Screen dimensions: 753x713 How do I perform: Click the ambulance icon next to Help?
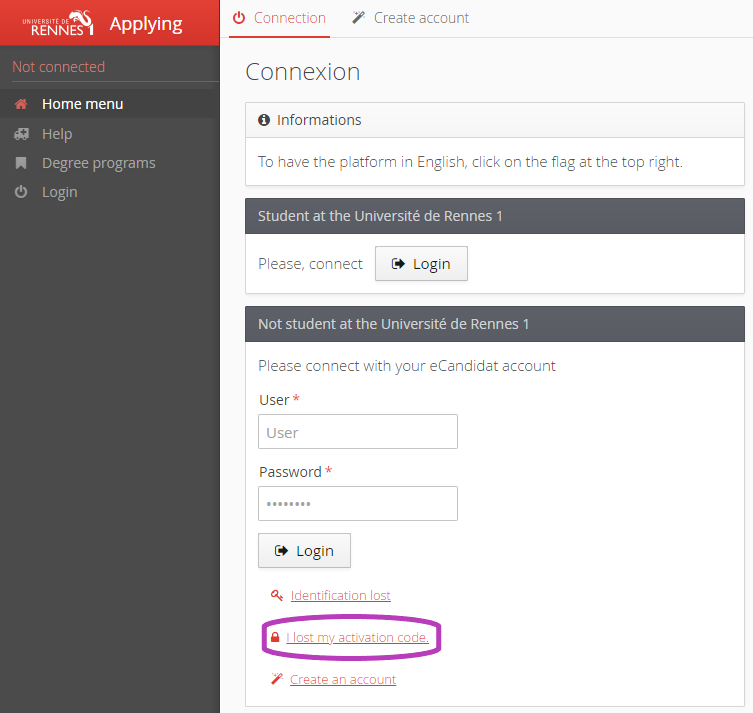pos(21,134)
